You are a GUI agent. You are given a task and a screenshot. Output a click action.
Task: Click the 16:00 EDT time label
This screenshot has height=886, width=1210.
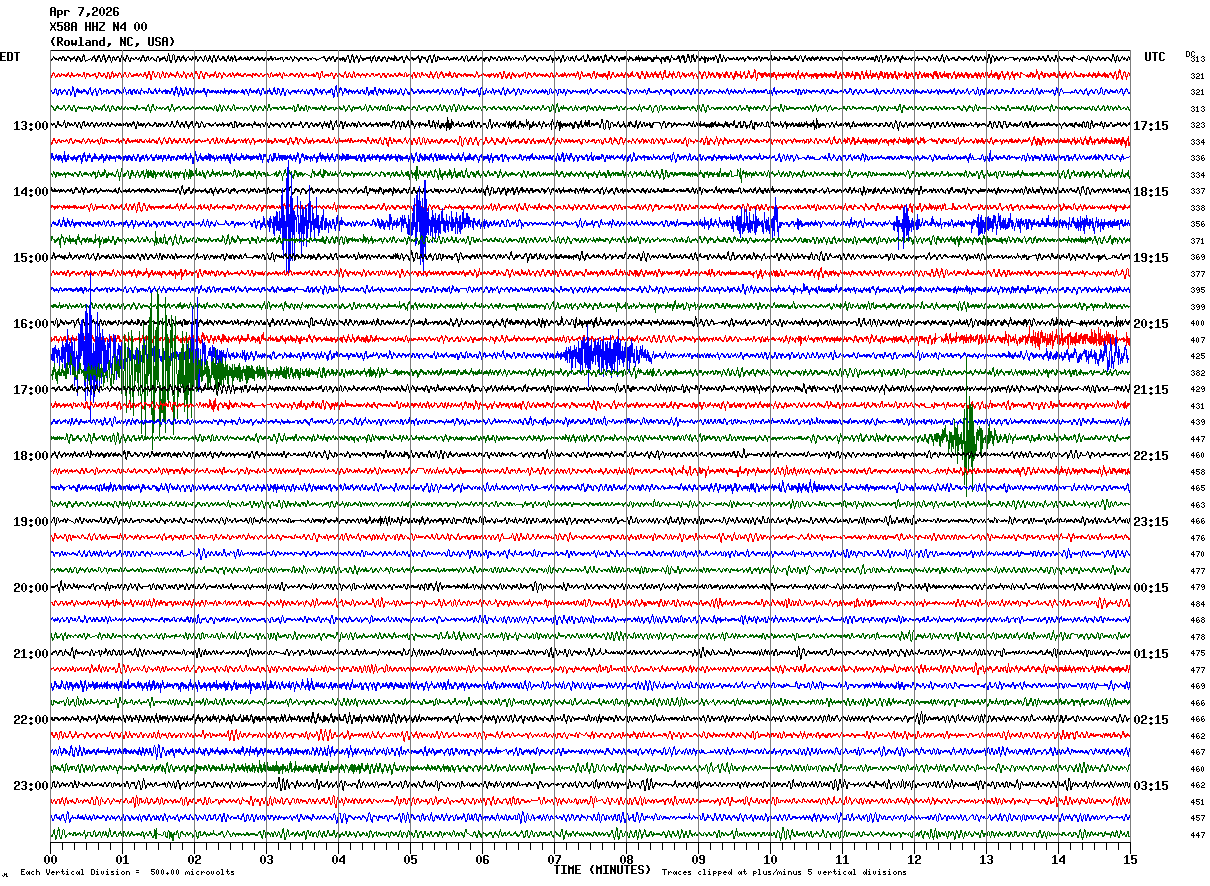tap(30, 323)
